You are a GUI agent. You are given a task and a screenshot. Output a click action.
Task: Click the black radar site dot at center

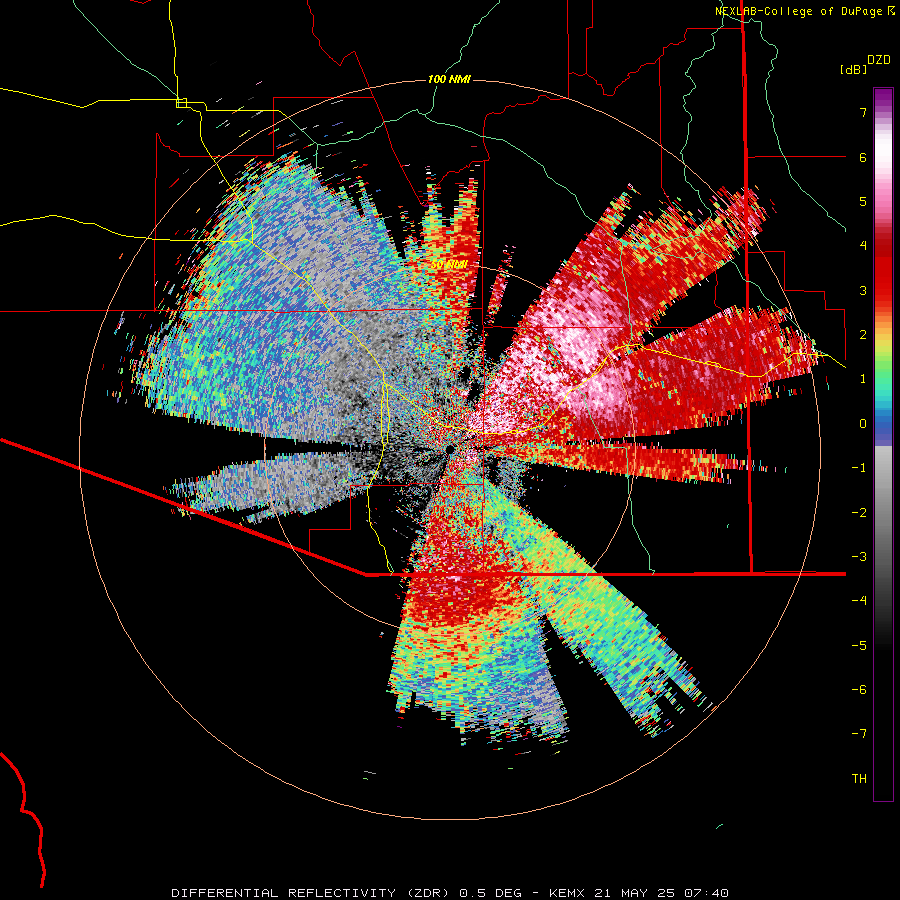click(x=449, y=448)
